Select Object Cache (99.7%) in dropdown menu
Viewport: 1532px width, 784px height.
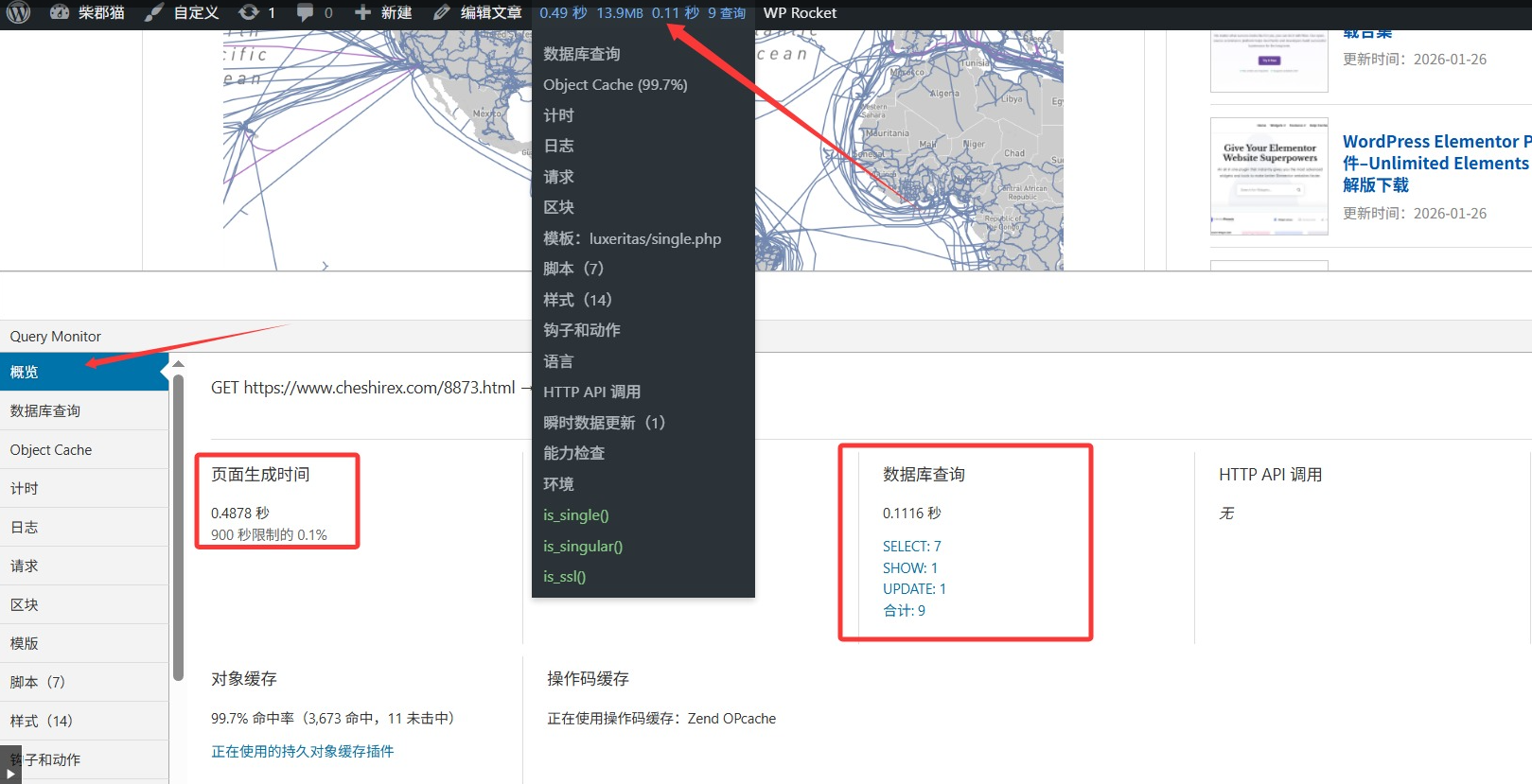pyautogui.click(x=615, y=84)
